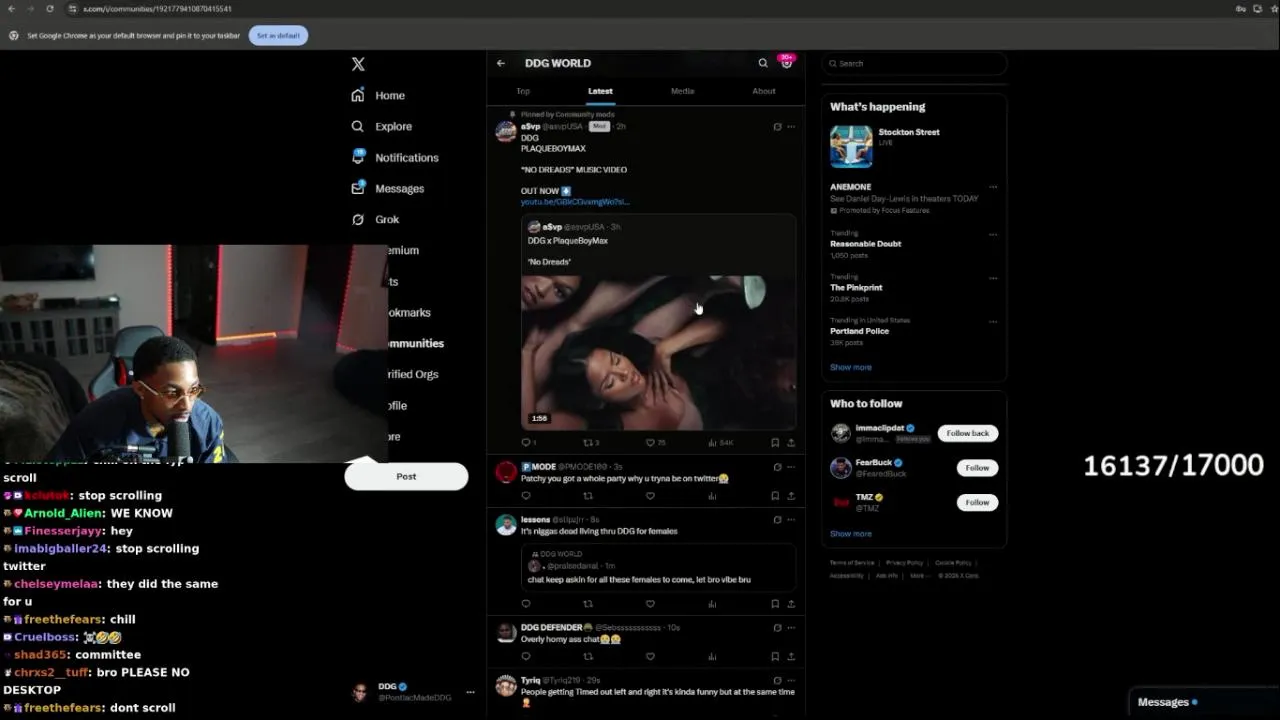The width and height of the screenshot is (1280, 720).
Task: Open Terms of Service footer link
Action: 852,563
